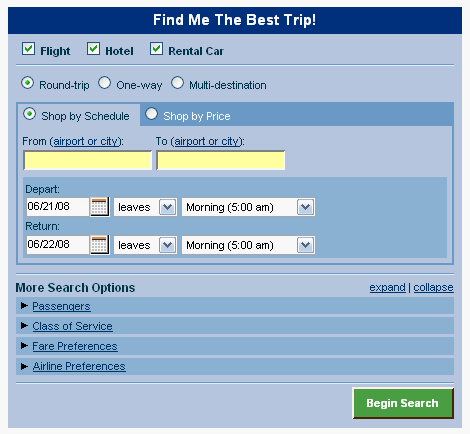Click the Fare Preferences arrow icon
Viewport: 470px width, 434px height.
(24, 346)
